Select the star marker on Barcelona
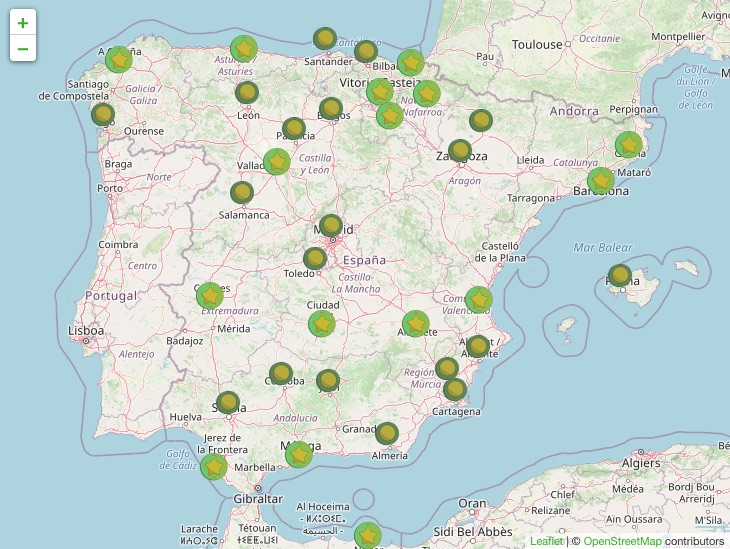 point(600,181)
